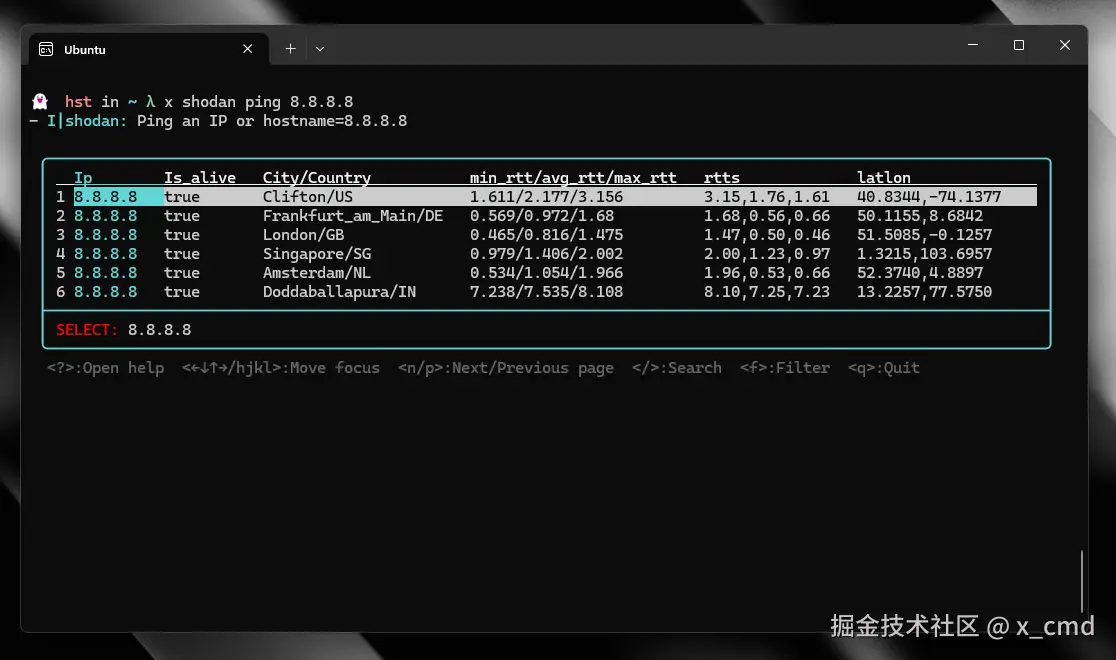This screenshot has width=1116, height=660.
Task: Click the min_rtt/avg_rtt/max_rtt column header
Action: tap(573, 177)
